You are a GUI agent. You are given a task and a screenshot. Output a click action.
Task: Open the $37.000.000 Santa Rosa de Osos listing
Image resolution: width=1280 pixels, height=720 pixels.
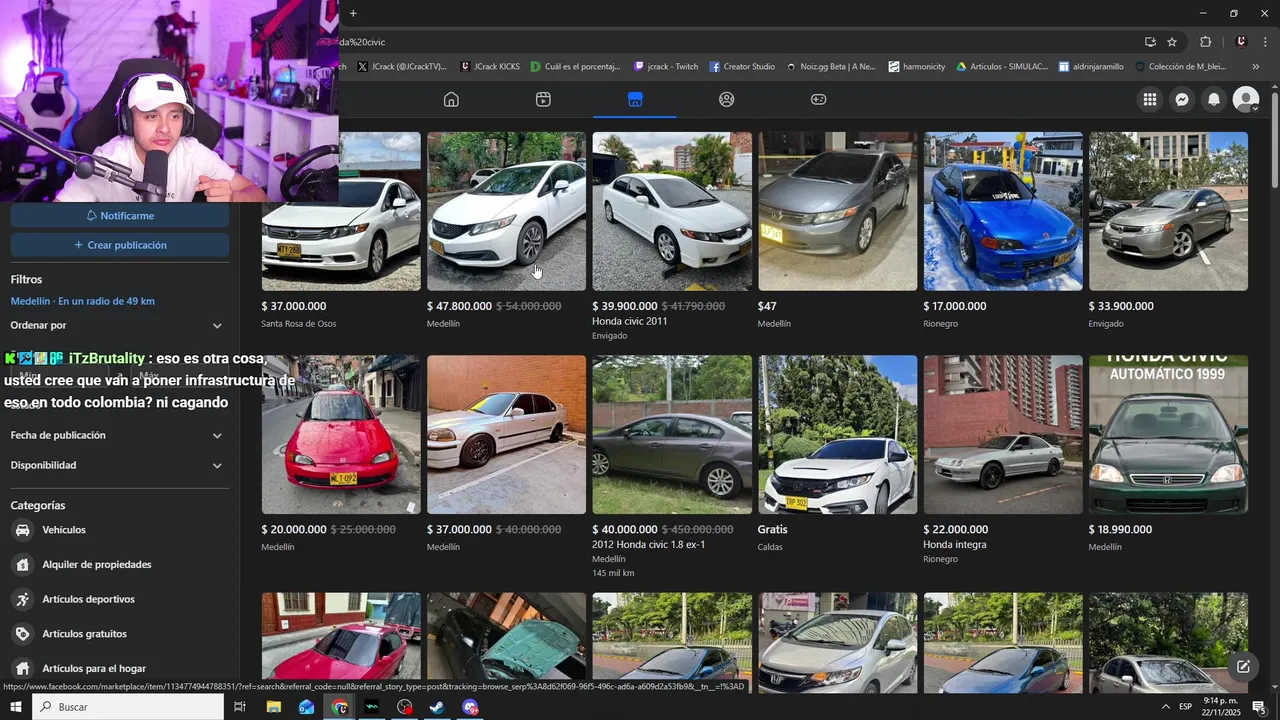pos(341,231)
